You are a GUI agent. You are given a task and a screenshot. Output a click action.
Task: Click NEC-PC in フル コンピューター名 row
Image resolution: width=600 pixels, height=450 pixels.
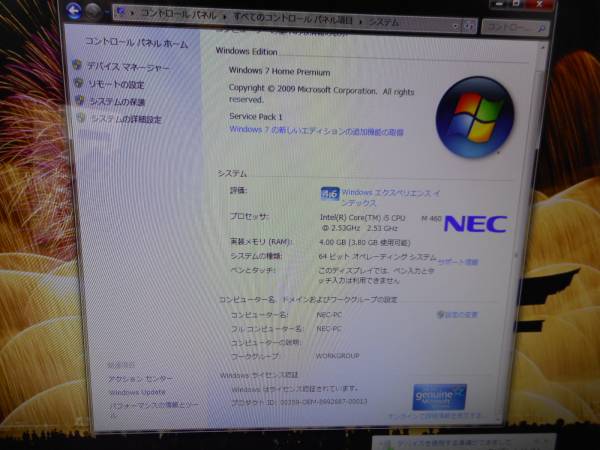pyautogui.click(x=329, y=329)
